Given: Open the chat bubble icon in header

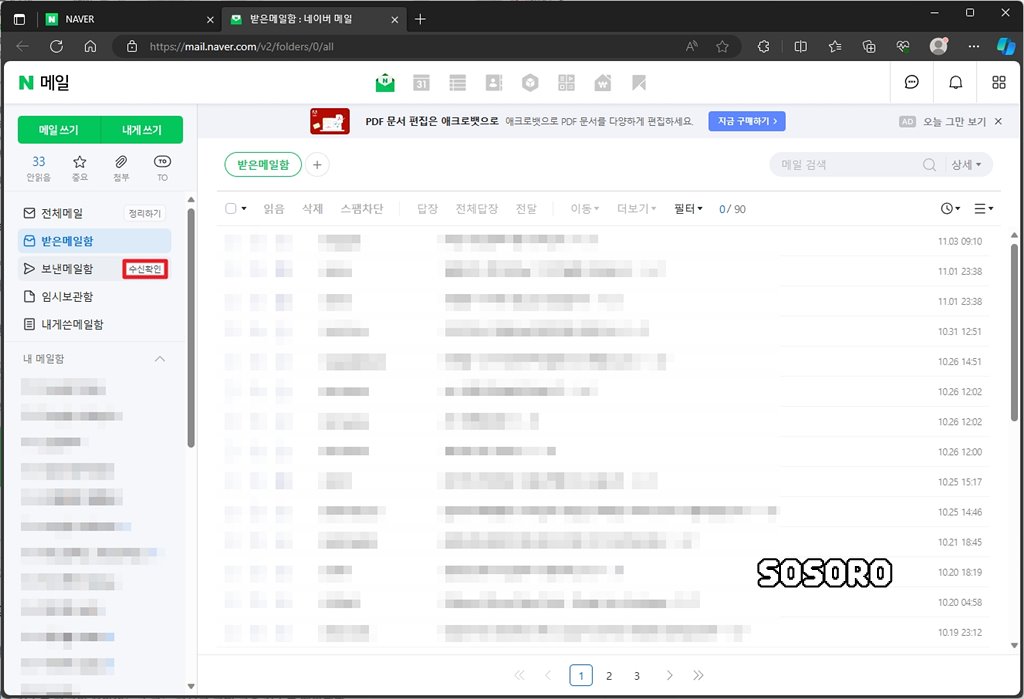Looking at the screenshot, I should pyautogui.click(x=912, y=82).
